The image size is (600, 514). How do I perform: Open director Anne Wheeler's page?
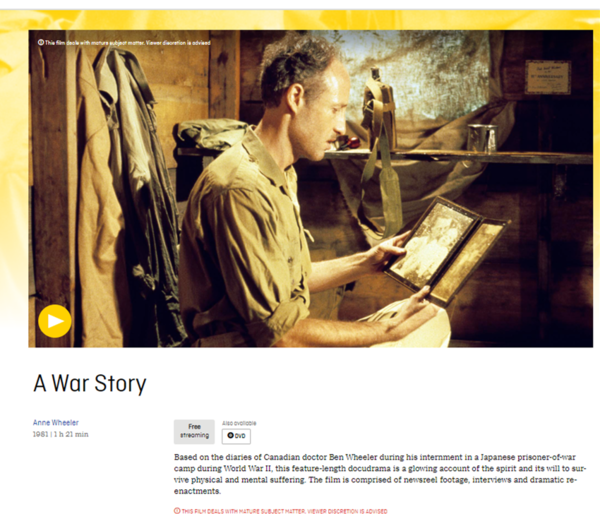[56, 423]
